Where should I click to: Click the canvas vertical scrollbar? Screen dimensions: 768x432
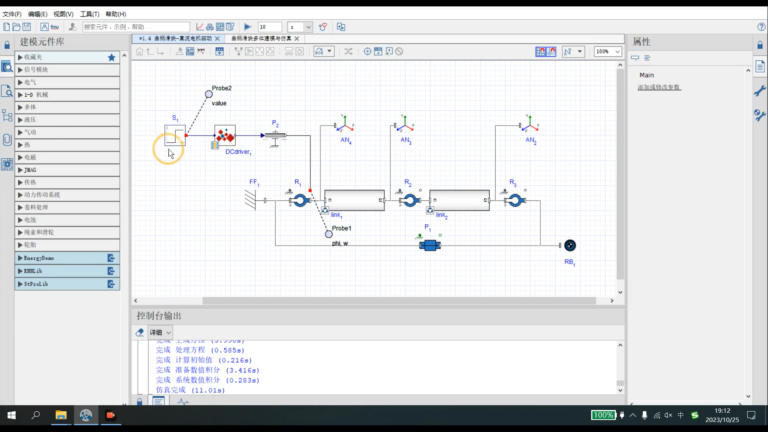620,175
